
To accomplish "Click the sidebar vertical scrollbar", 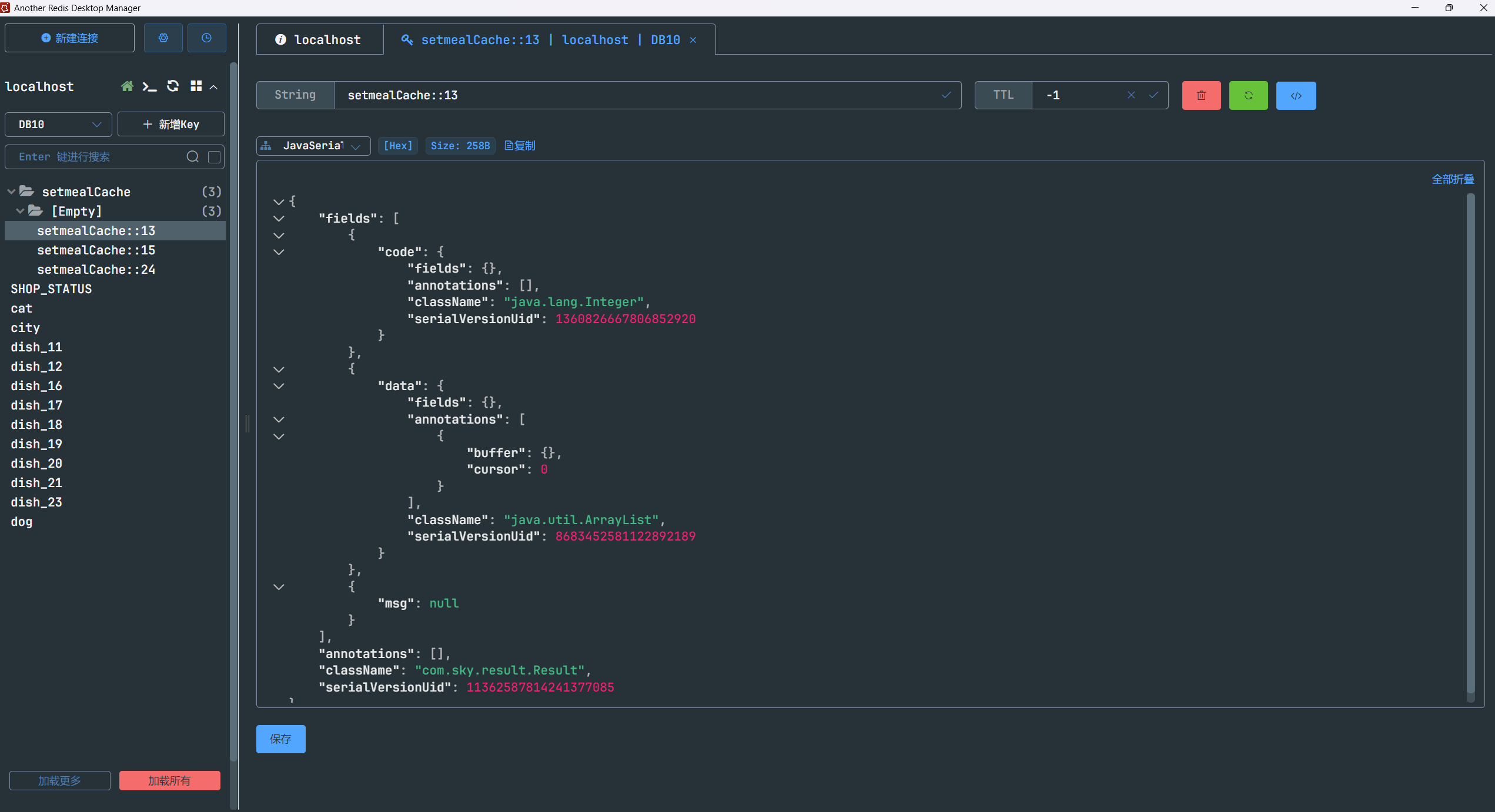I will [x=233, y=411].
